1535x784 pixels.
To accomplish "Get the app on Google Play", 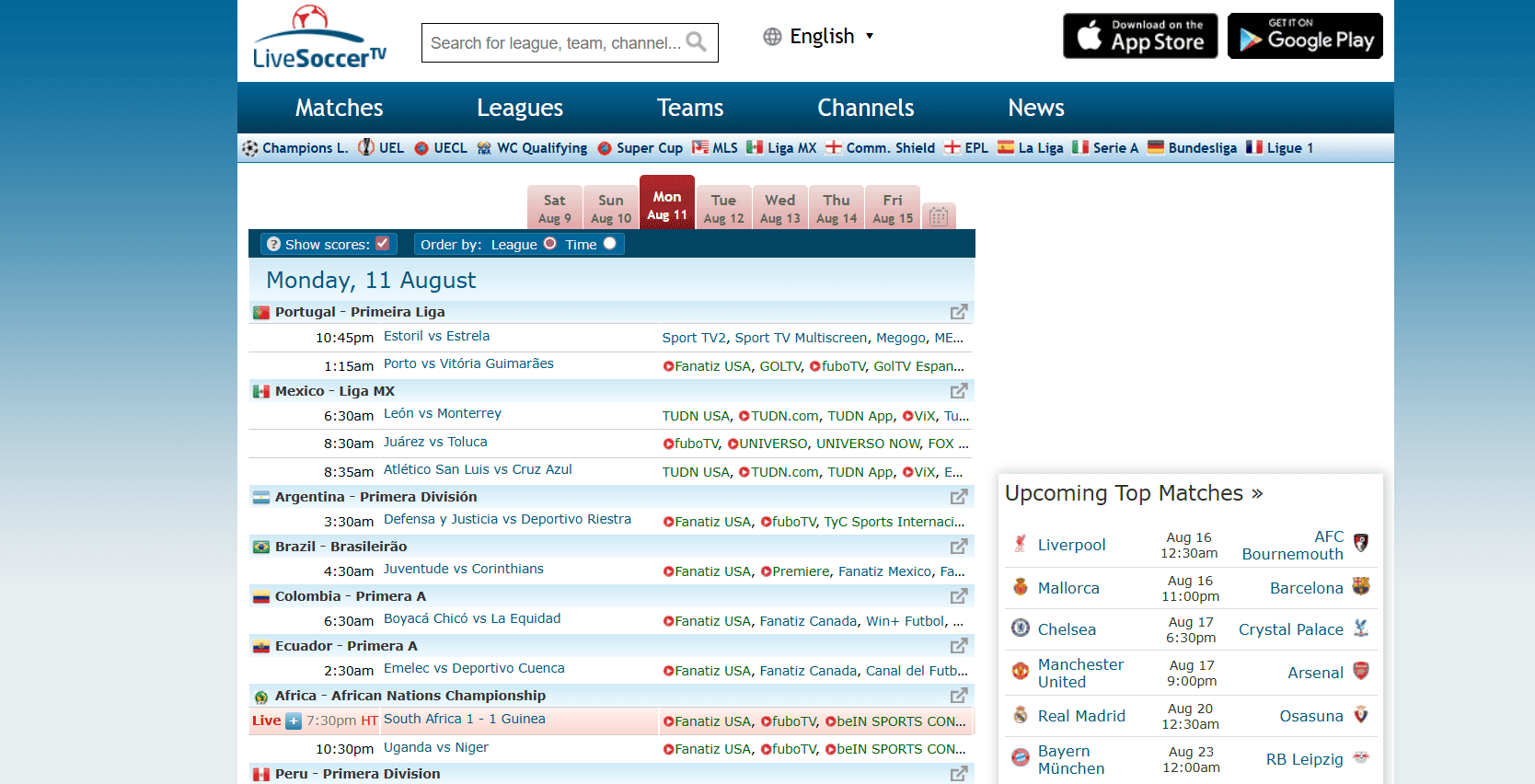I will [x=1304, y=36].
